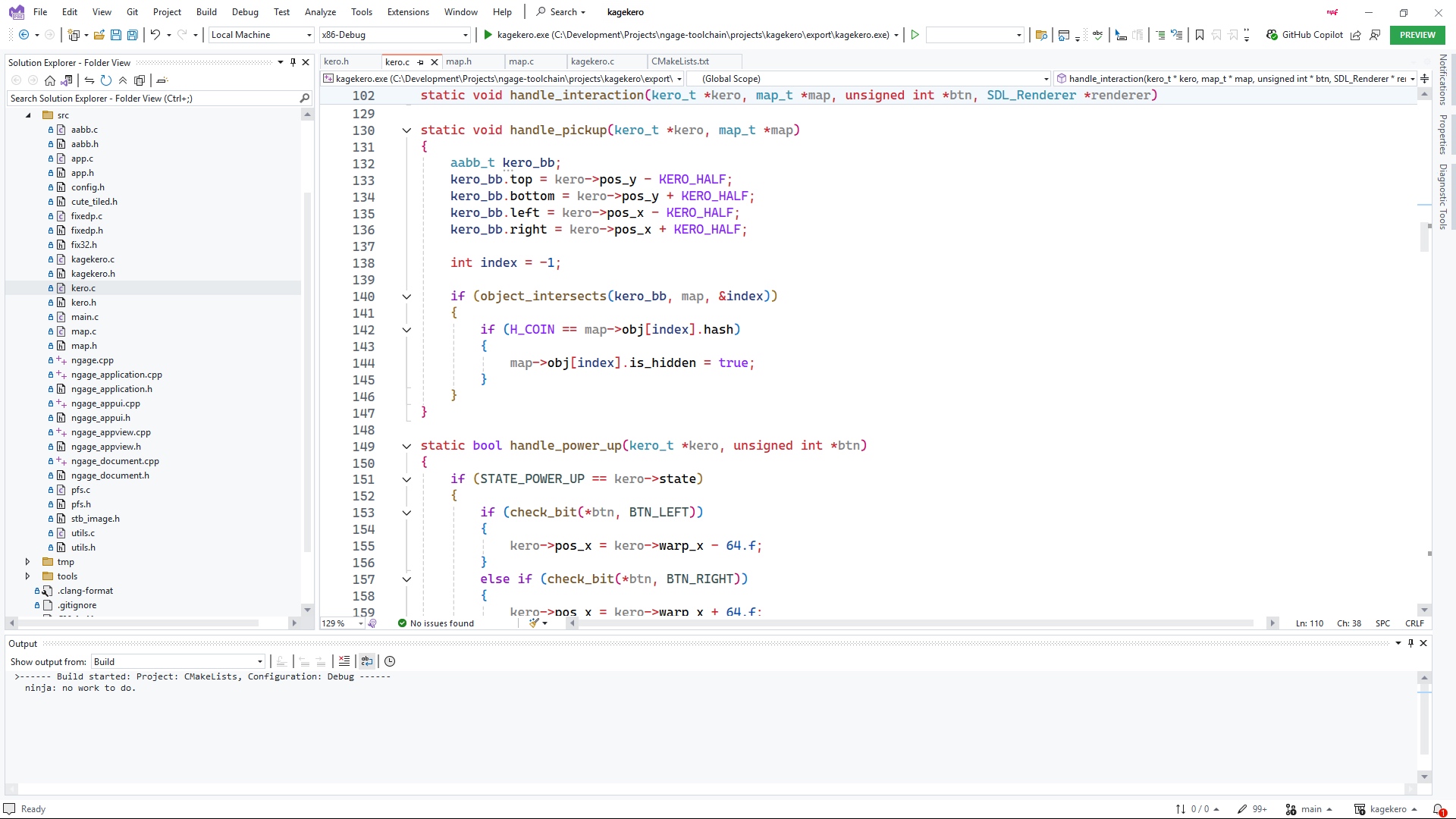Toggle auto-hide pin of Solution Explorer
This screenshot has height=819, width=1456.
pyautogui.click(x=293, y=62)
